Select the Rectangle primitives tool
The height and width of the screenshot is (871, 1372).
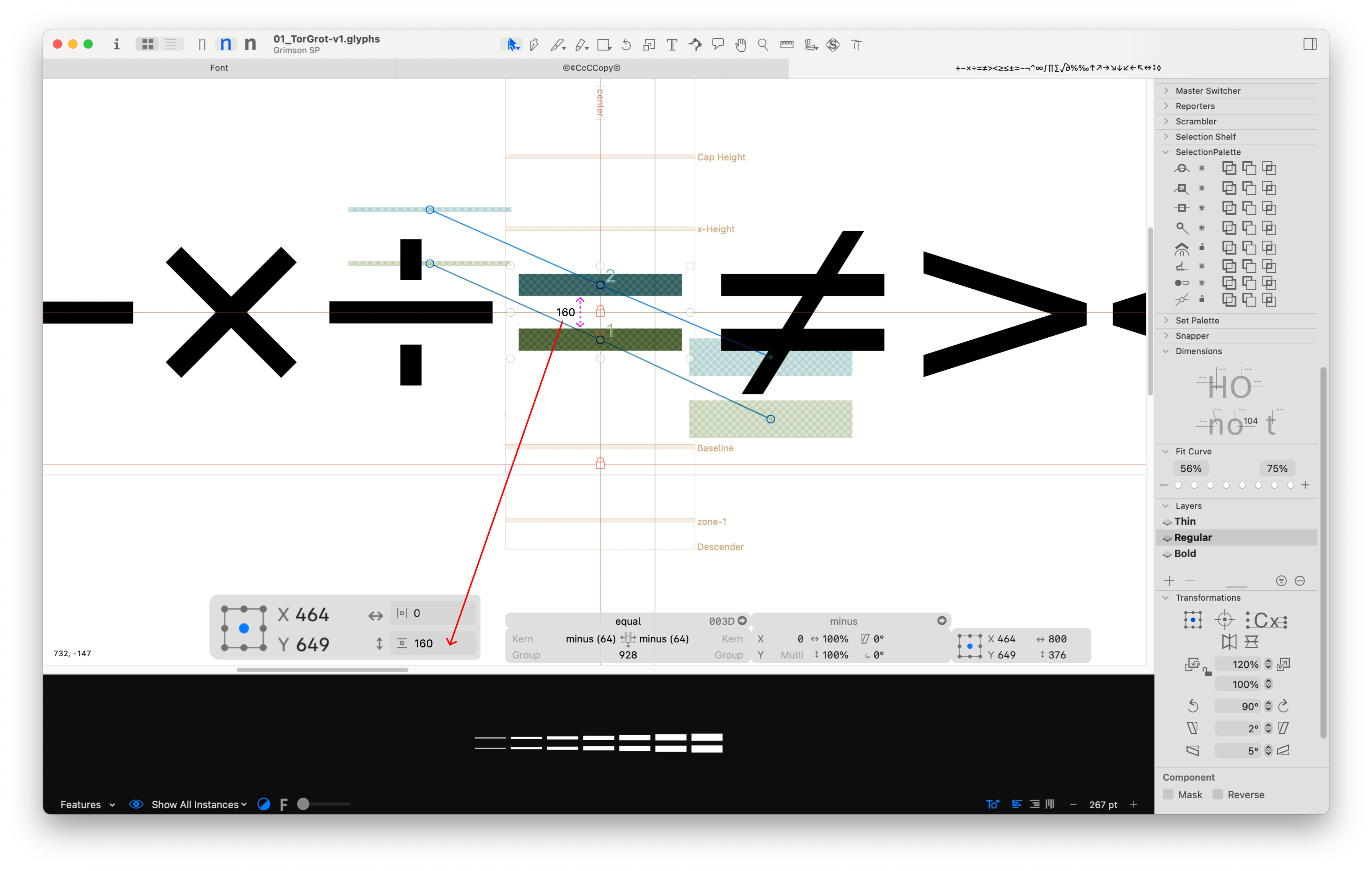[604, 44]
